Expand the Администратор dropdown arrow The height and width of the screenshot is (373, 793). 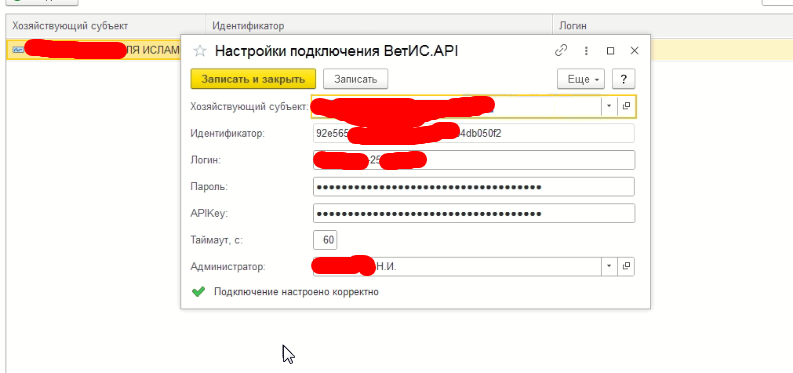tap(609, 266)
